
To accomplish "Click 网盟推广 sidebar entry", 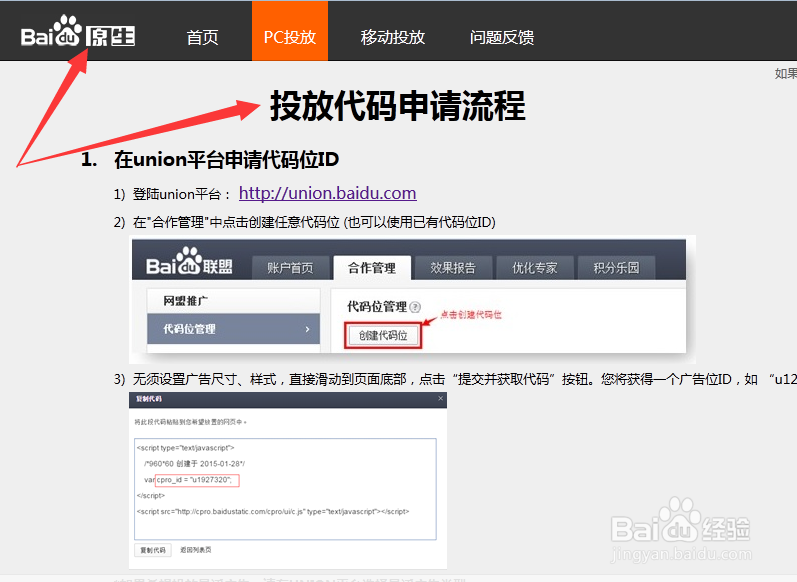I will click(234, 301).
